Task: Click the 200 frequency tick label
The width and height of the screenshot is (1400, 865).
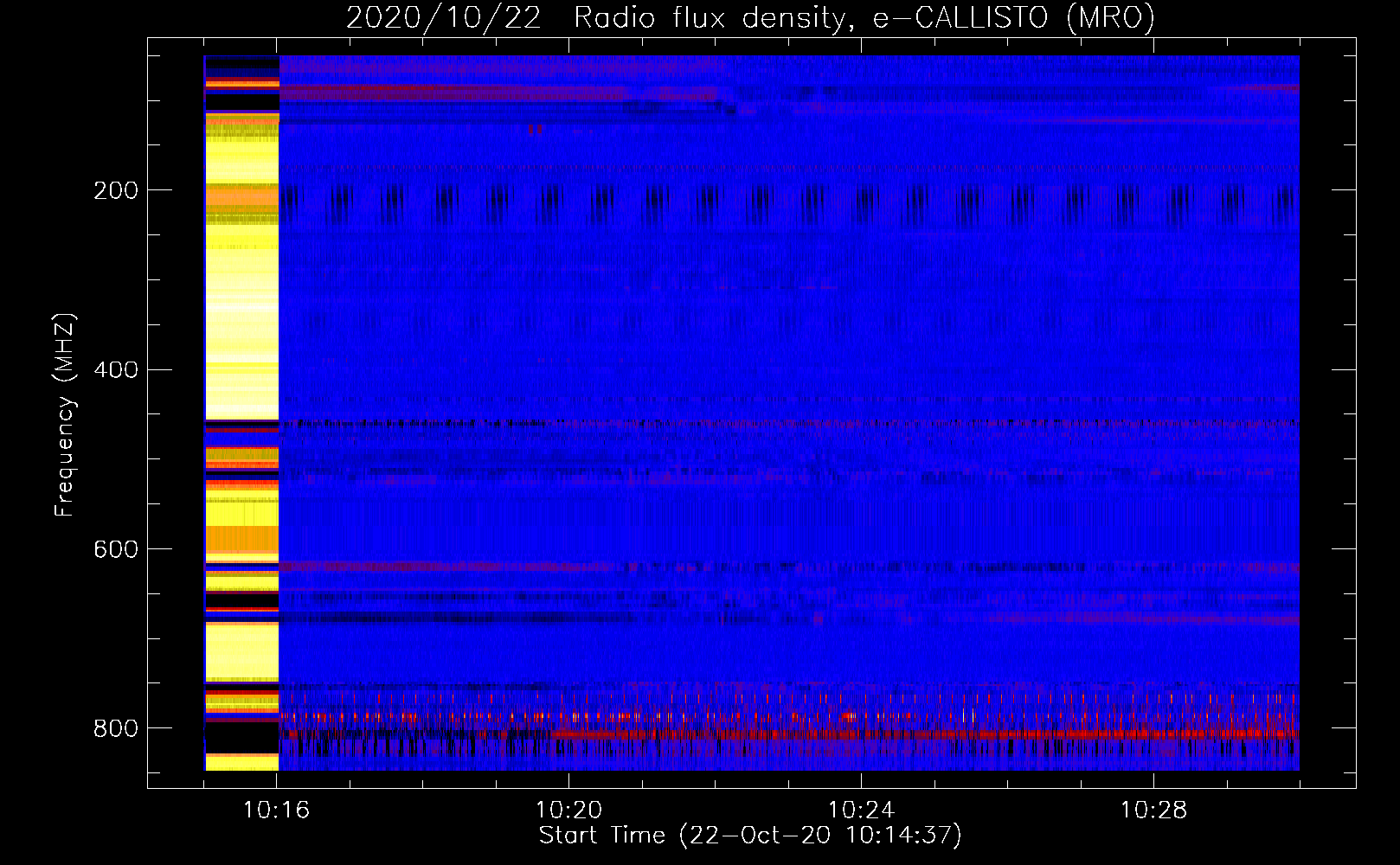Action: (116, 190)
